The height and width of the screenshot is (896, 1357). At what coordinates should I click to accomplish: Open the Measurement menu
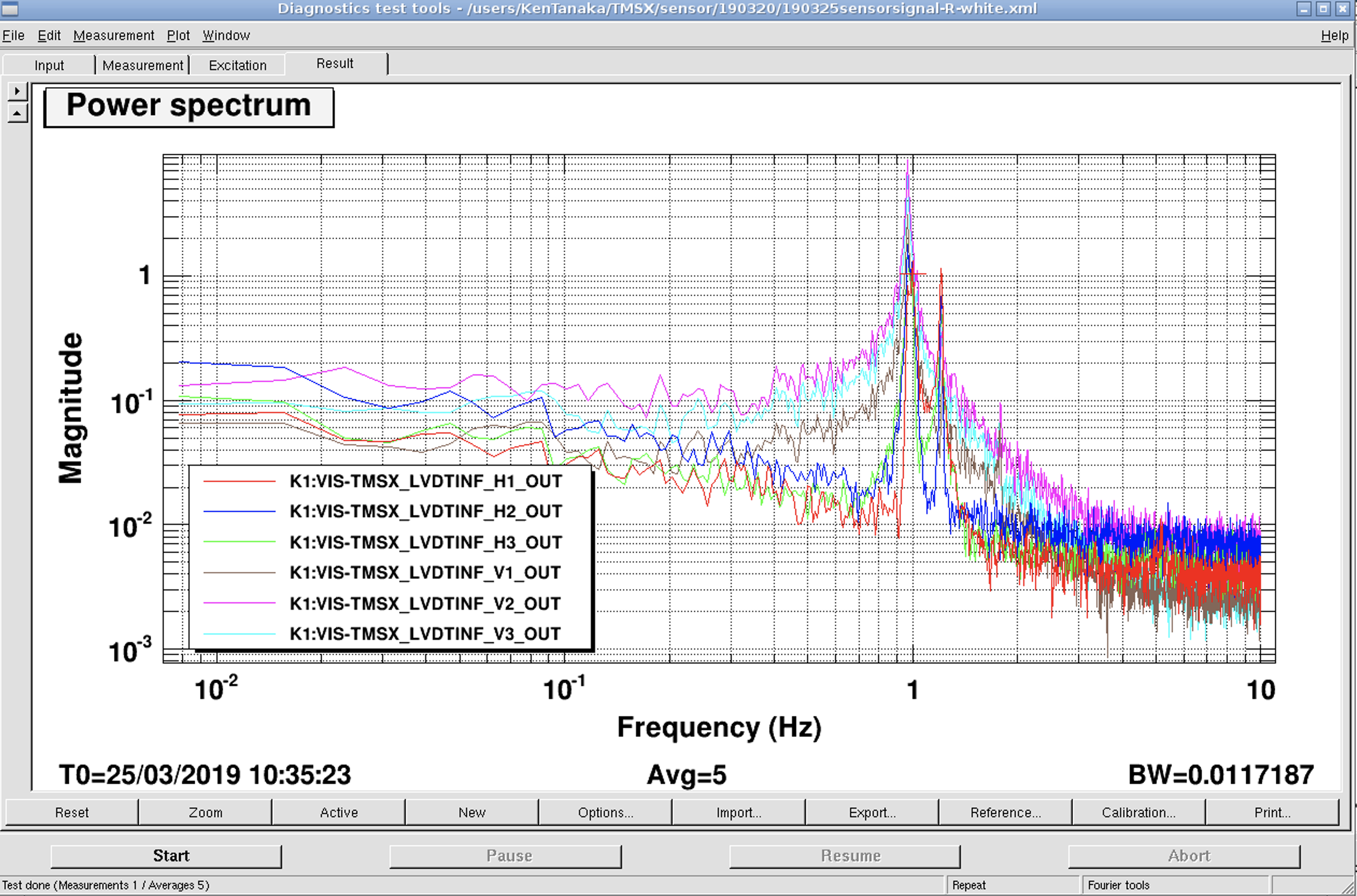114,35
